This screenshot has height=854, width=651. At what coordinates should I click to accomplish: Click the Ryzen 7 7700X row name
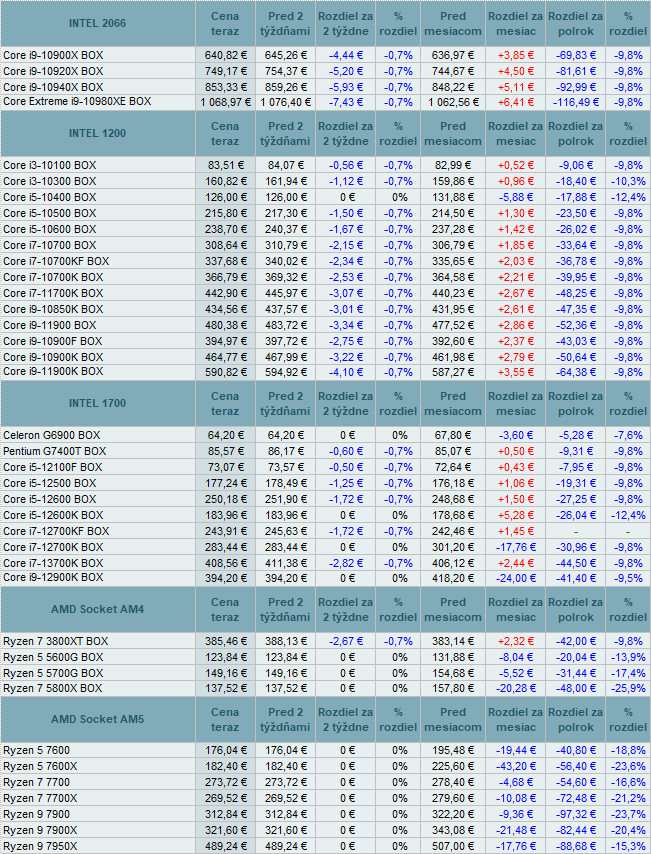coord(40,798)
